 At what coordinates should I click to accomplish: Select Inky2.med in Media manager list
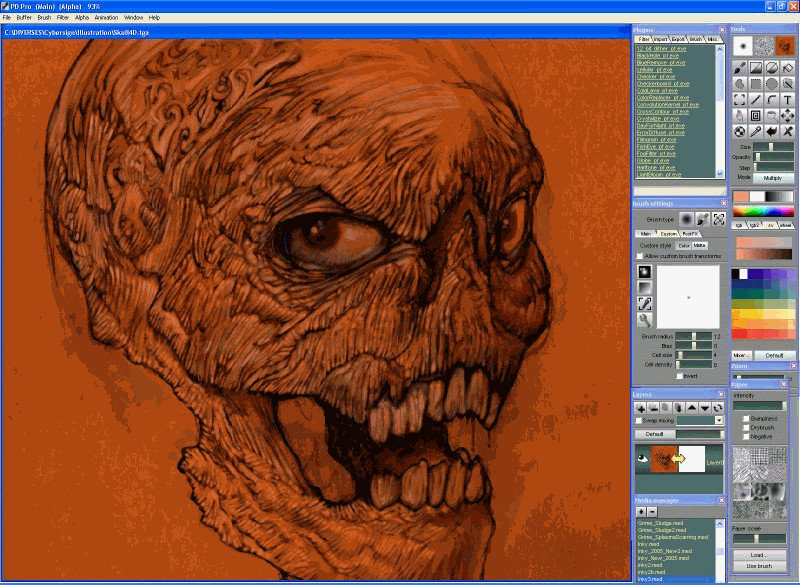click(649, 565)
